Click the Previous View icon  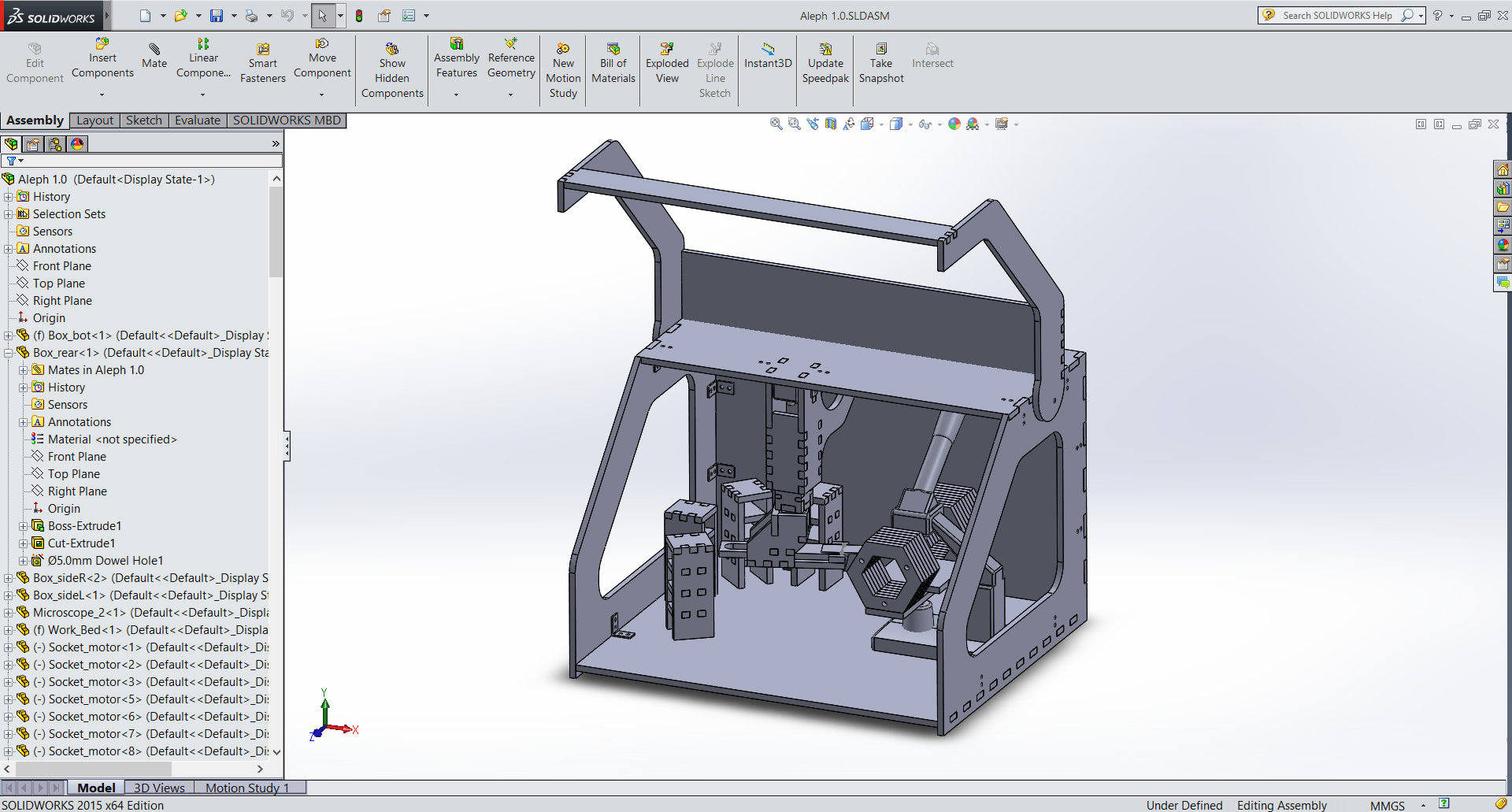pos(813,124)
